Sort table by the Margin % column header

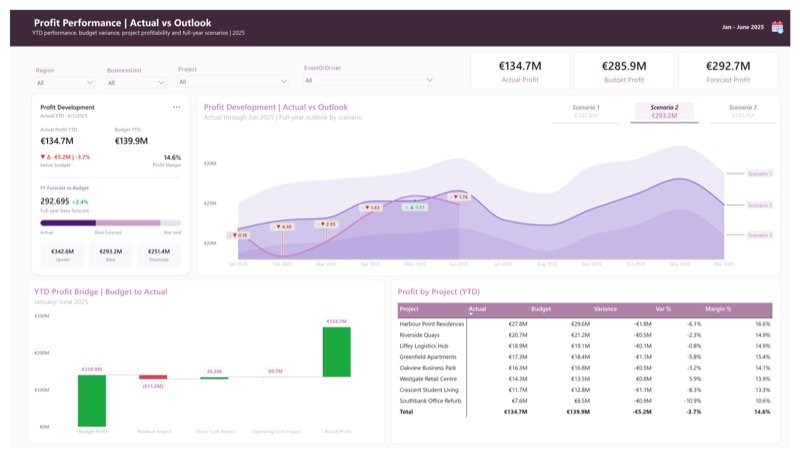(x=718, y=309)
